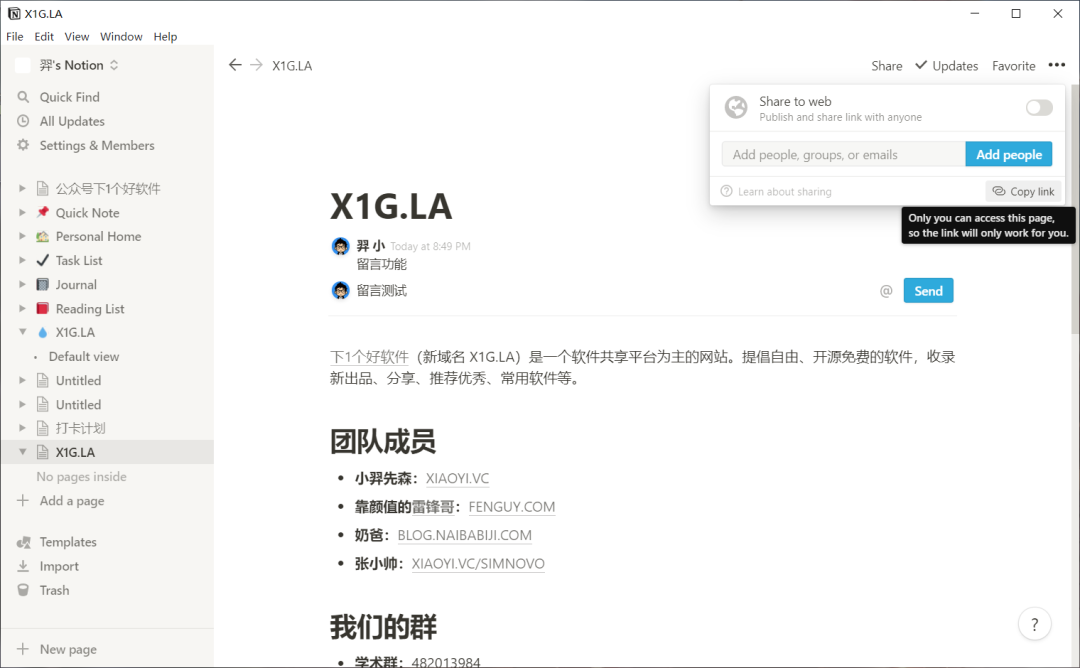Click the Settings & Members gear icon
The height and width of the screenshot is (668, 1080).
(x=23, y=145)
